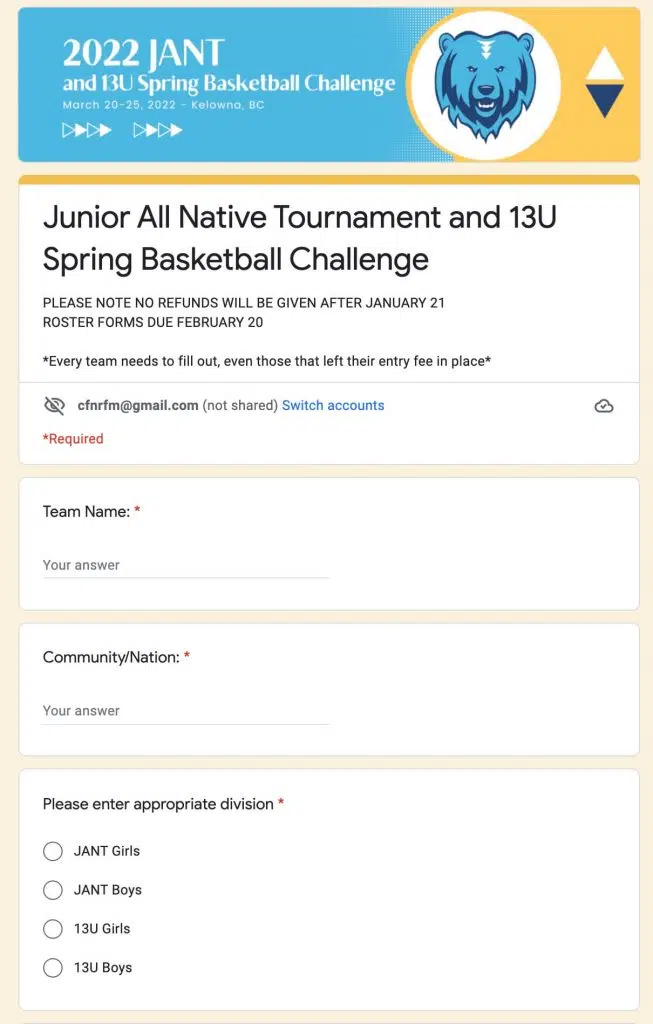Click the Team Name question label

pyautogui.click(x=86, y=512)
